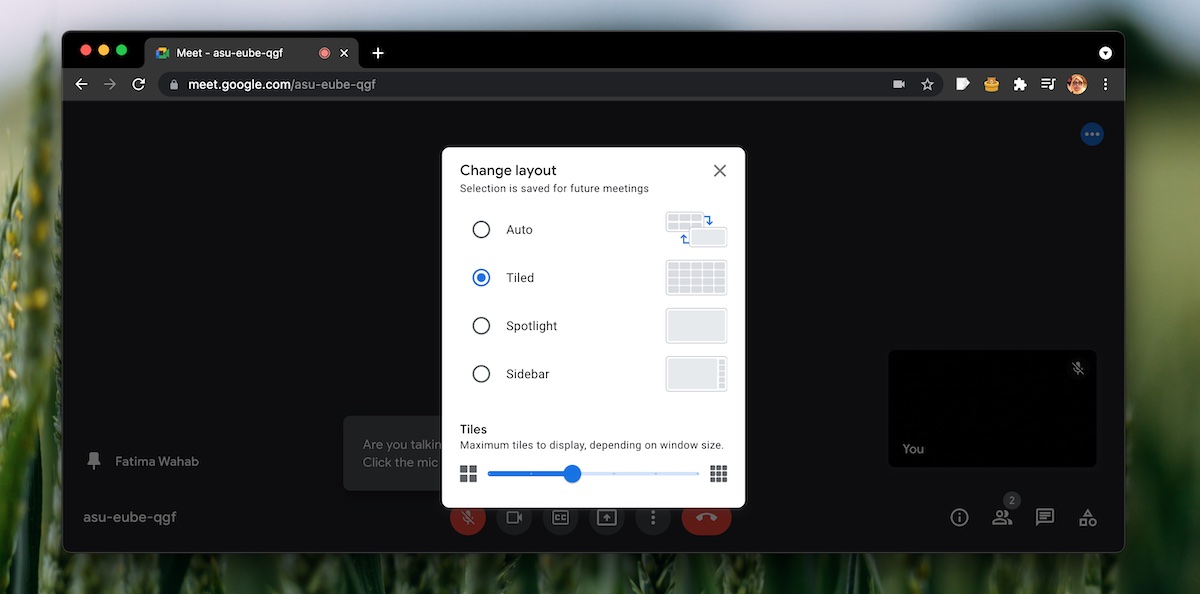Choose the Sidebar layout radio button

pos(481,374)
